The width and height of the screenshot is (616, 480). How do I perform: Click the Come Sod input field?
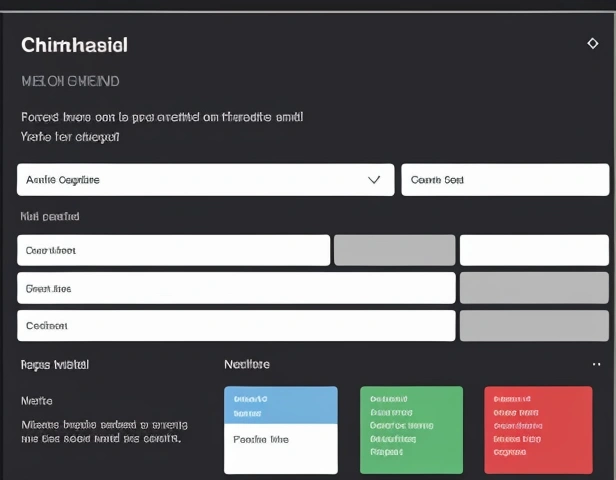click(505, 180)
